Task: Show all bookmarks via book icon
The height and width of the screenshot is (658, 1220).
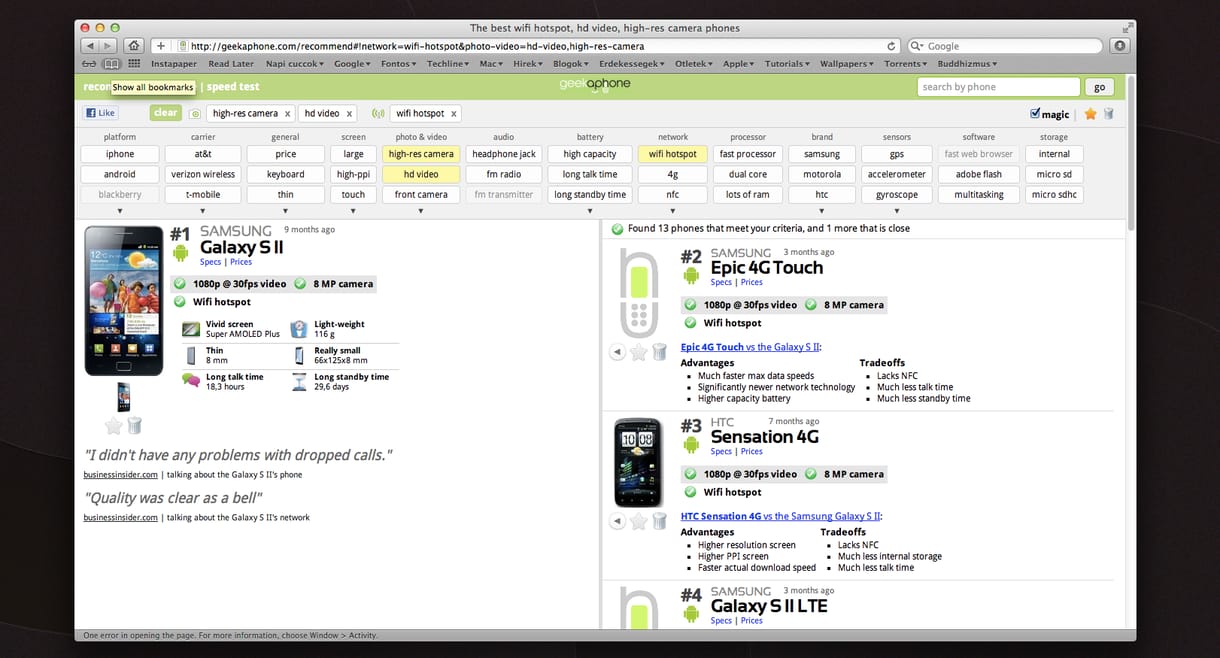Action: (x=112, y=64)
